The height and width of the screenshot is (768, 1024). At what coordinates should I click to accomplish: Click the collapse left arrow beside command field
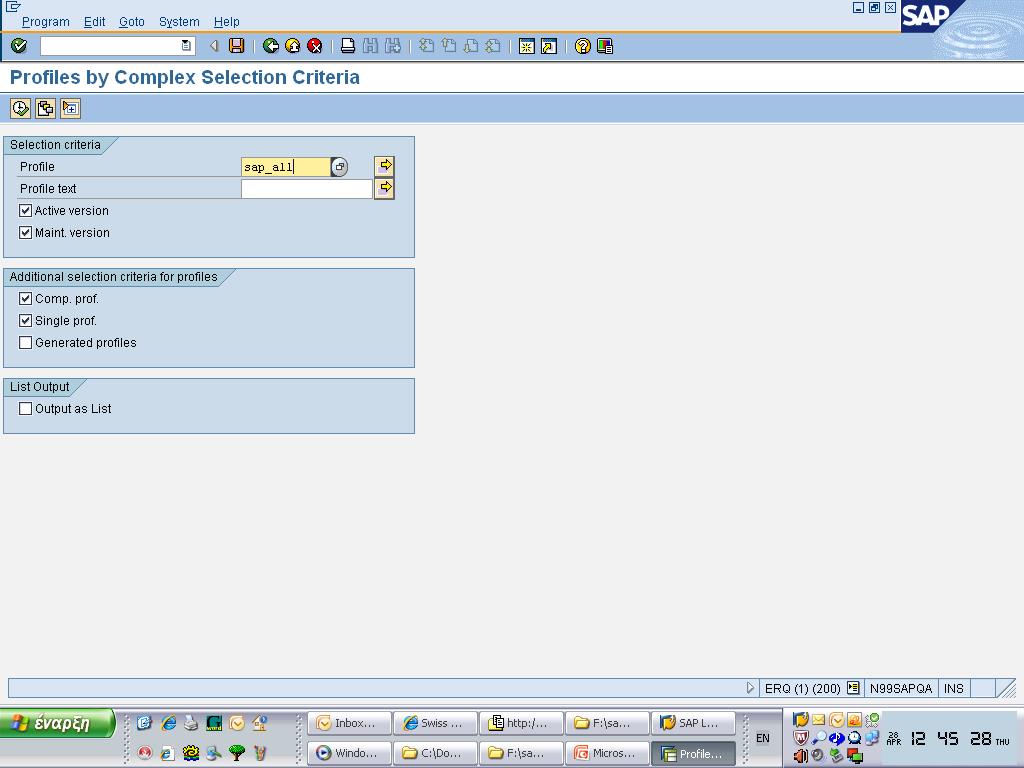click(x=214, y=46)
